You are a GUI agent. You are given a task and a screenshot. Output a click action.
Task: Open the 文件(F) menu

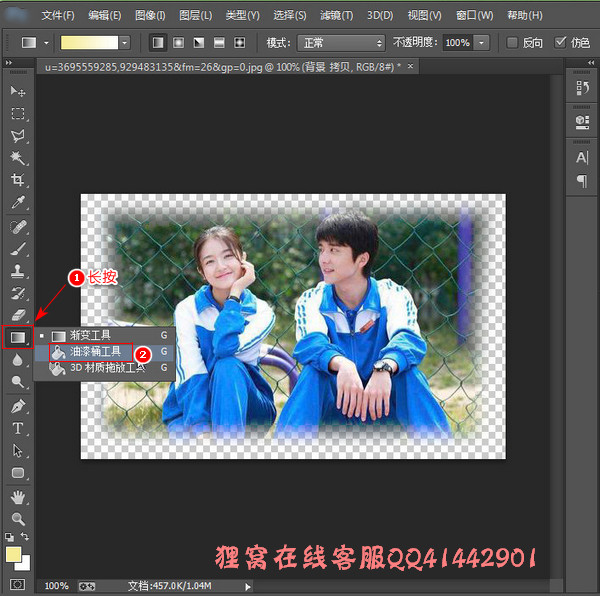click(x=58, y=15)
